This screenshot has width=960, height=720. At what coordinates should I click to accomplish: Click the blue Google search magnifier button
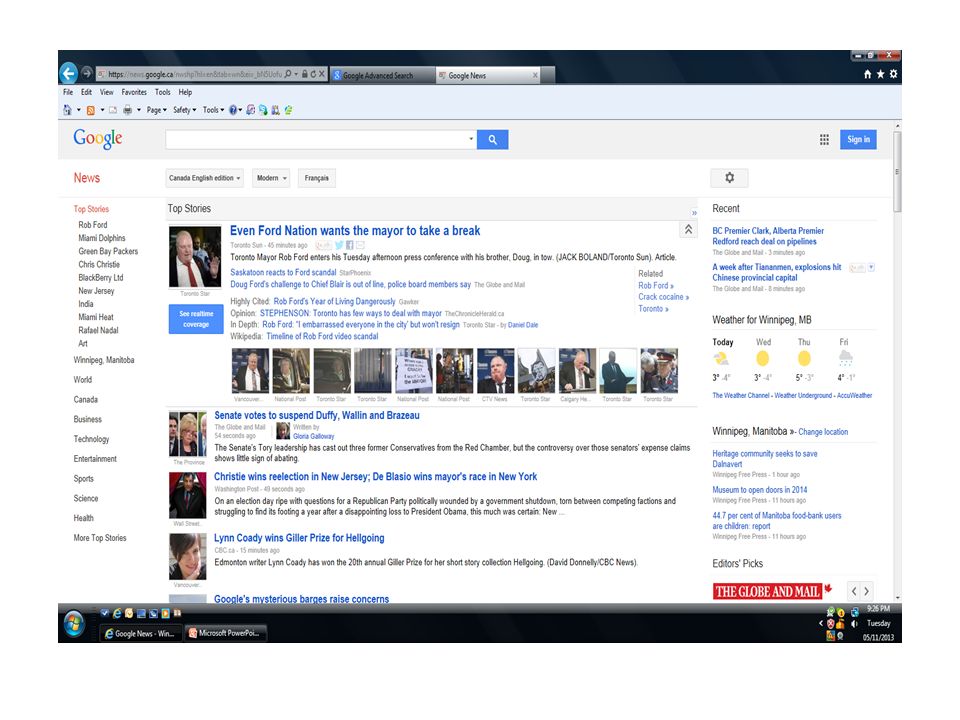tap(492, 140)
